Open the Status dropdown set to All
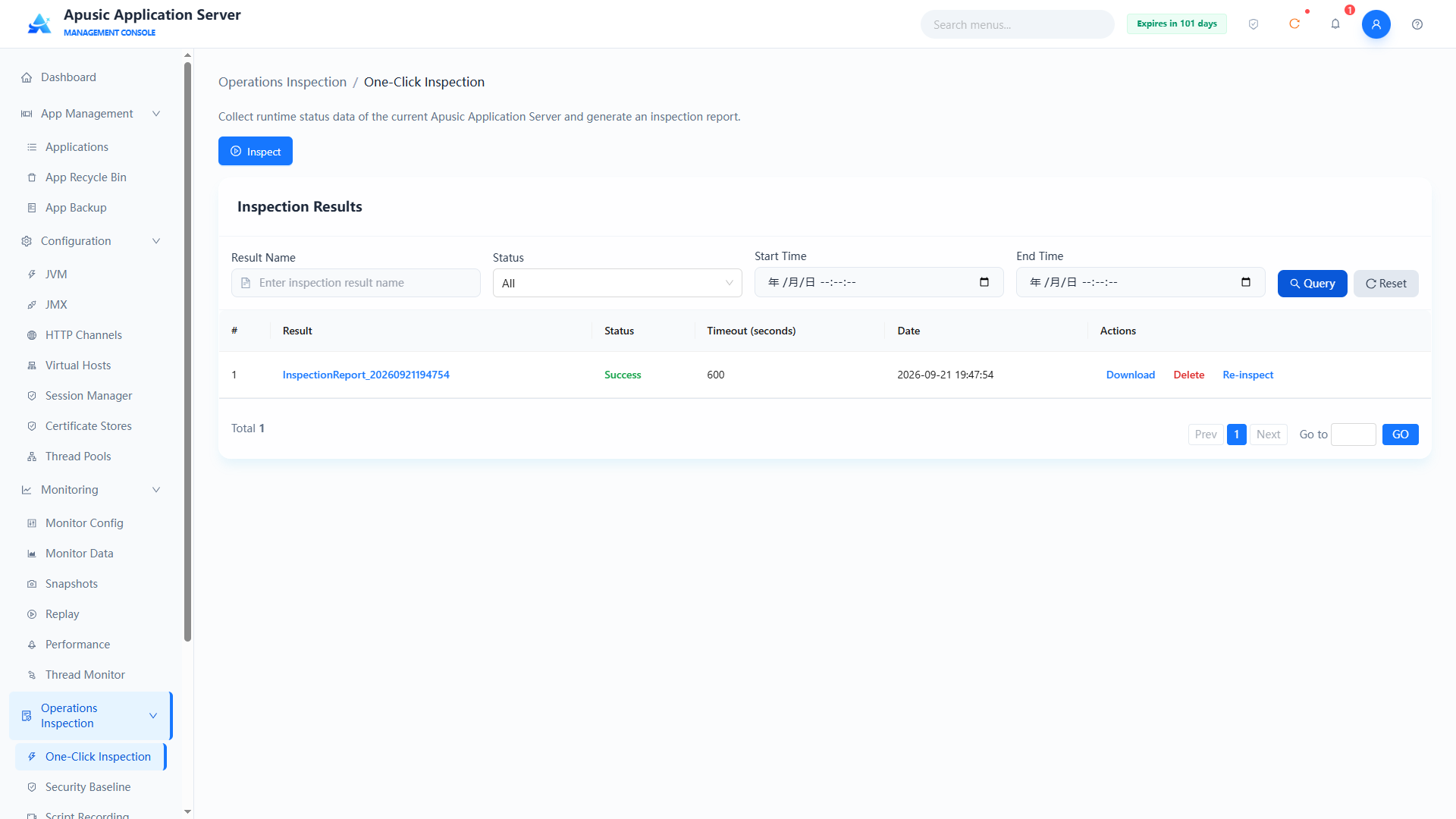The width and height of the screenshot is (1456, 819). tap(617, 283)
